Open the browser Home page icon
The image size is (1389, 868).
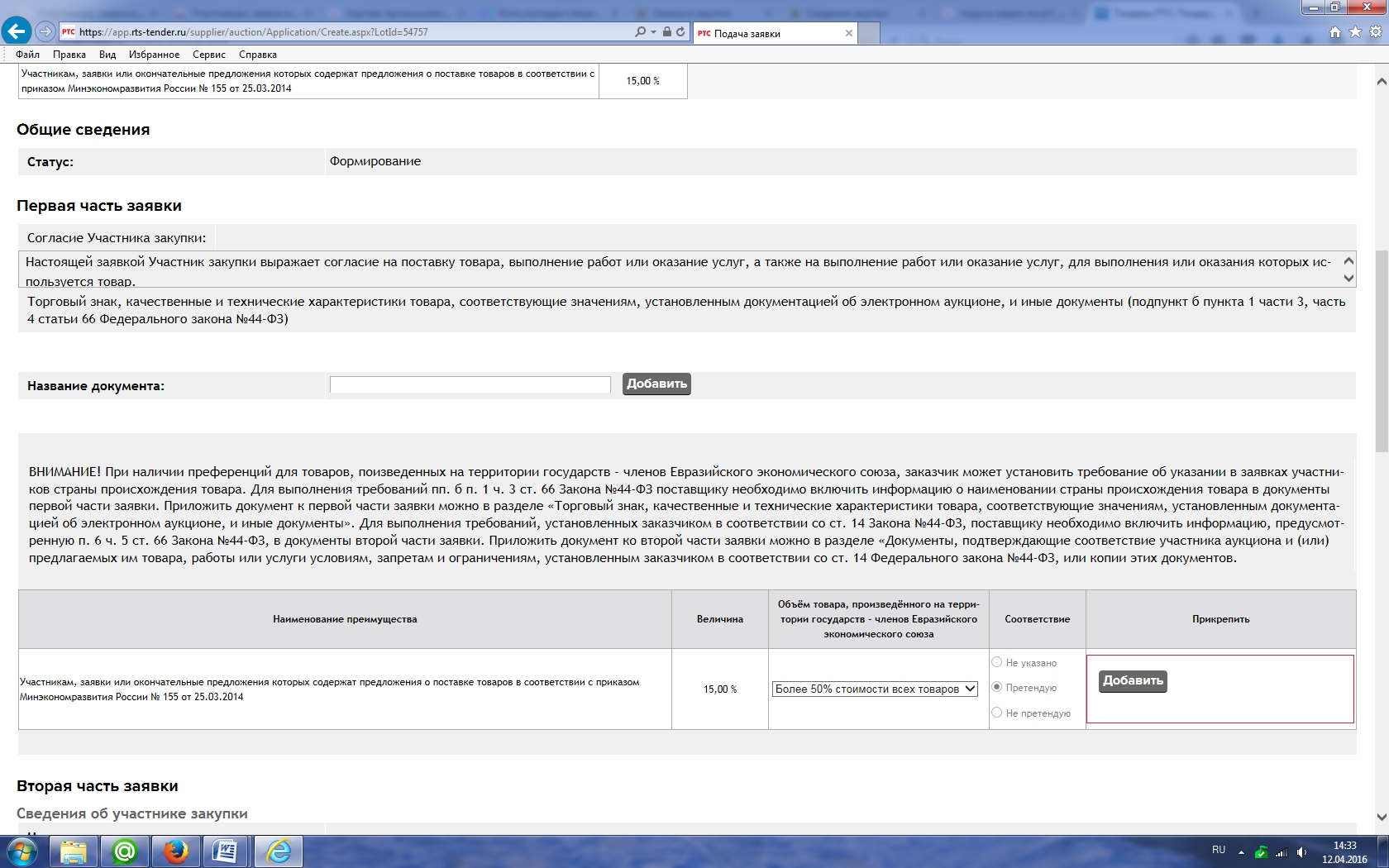1335,32
